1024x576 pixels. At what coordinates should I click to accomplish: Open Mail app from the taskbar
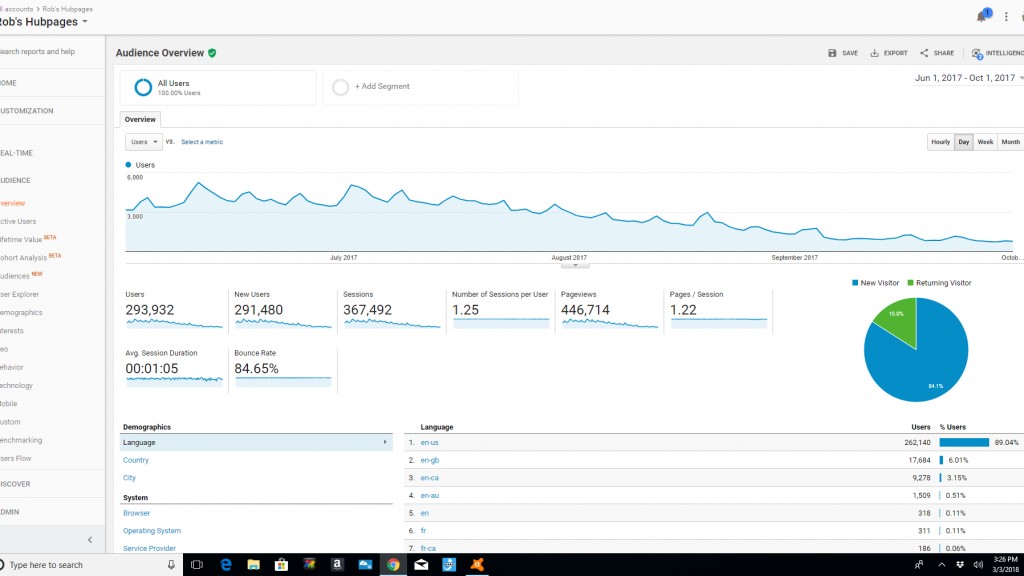pos(421,565)
